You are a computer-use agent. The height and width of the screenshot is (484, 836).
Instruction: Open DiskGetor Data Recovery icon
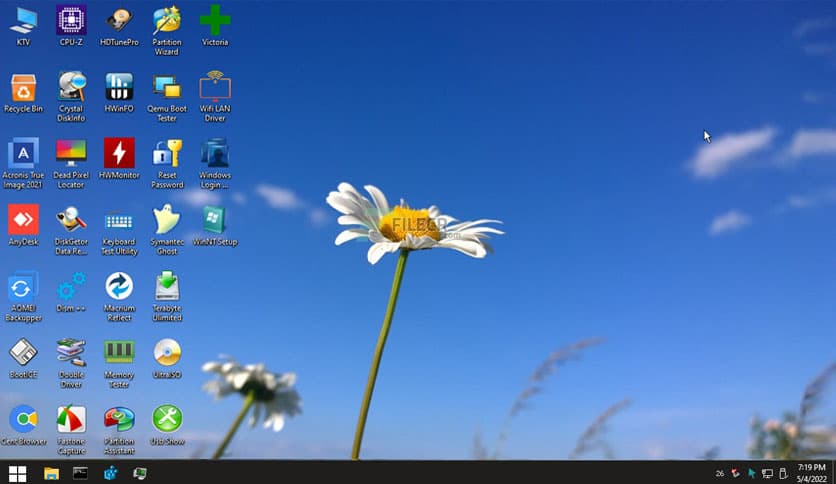tap(71, 230)
